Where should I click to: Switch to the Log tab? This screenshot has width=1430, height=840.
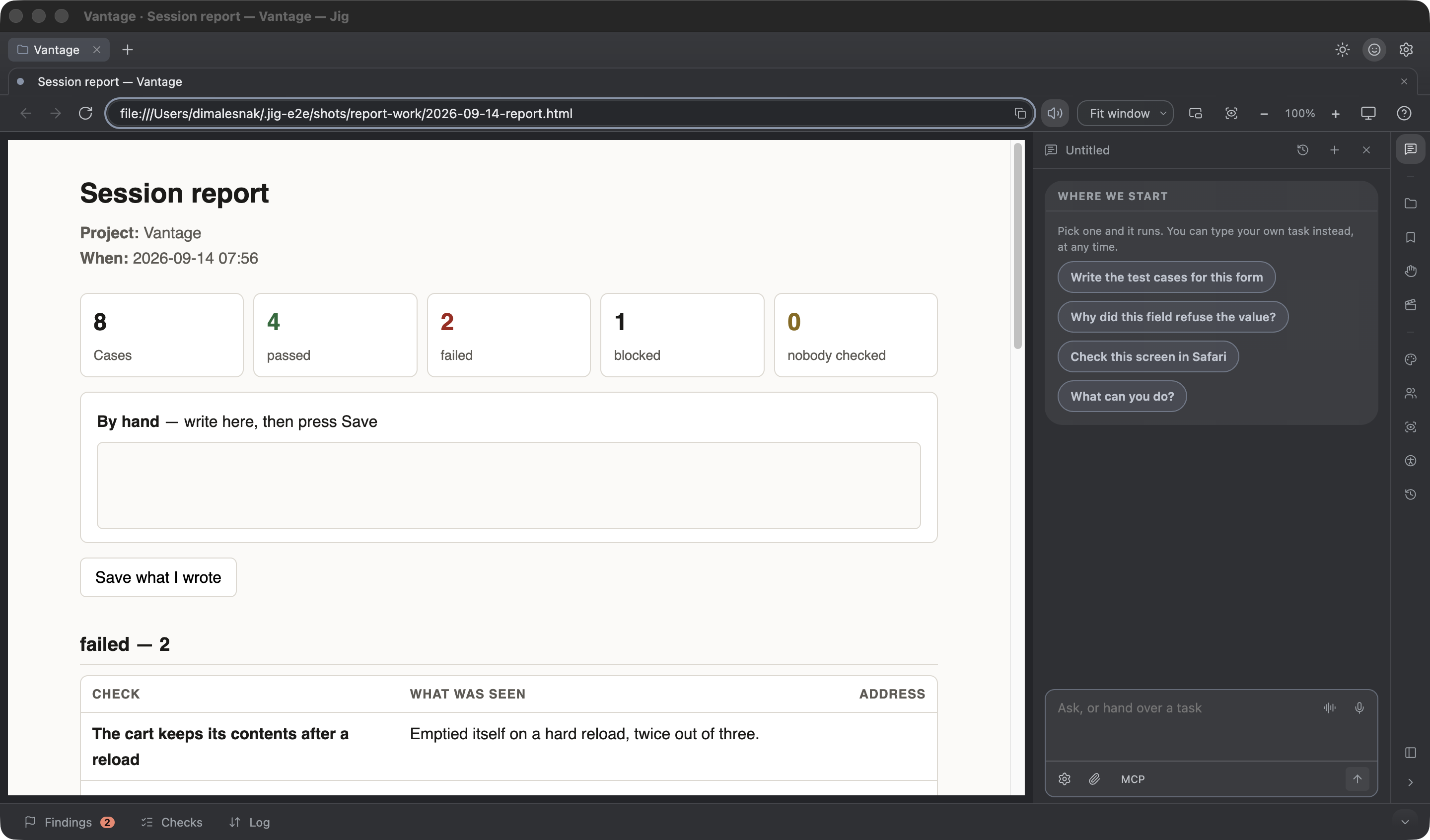[x=249, y=822]
